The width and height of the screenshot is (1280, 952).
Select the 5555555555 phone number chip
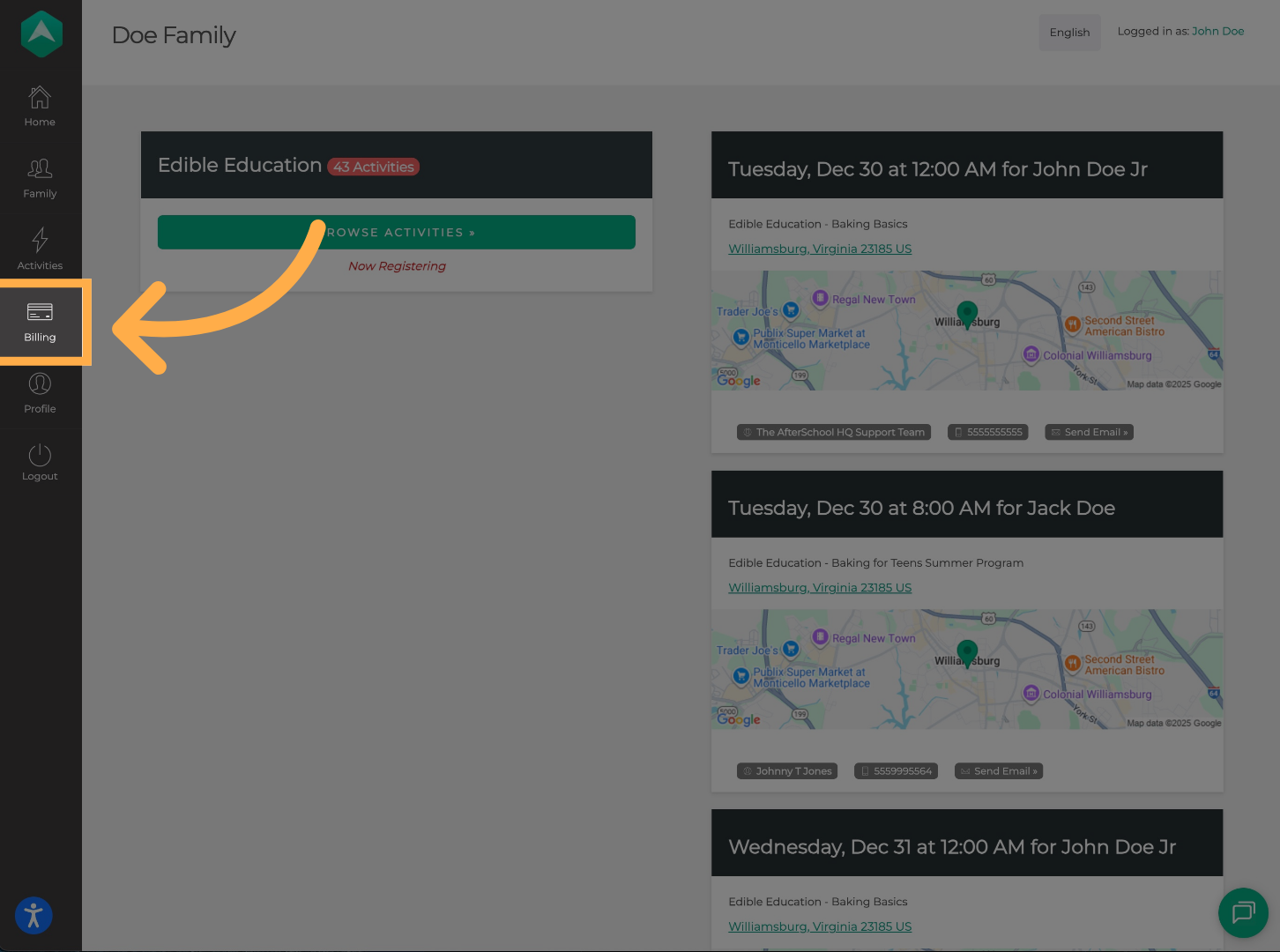point(987,432)
